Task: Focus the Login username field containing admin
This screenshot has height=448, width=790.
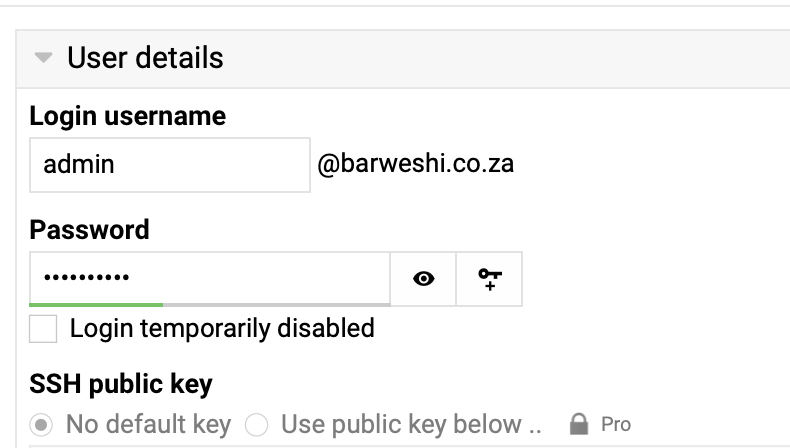Action: tap(170, 164)
